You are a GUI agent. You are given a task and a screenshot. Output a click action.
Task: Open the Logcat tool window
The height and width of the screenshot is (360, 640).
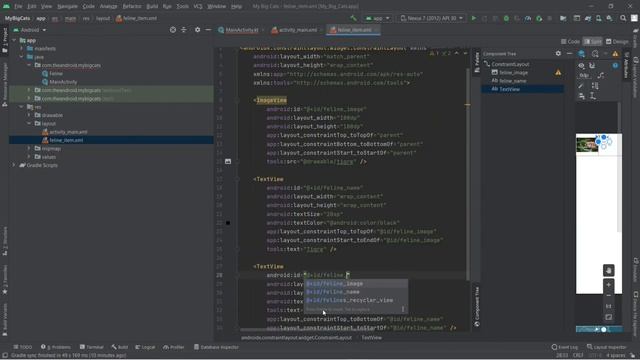pyautogui.click(x=145, y=347)
